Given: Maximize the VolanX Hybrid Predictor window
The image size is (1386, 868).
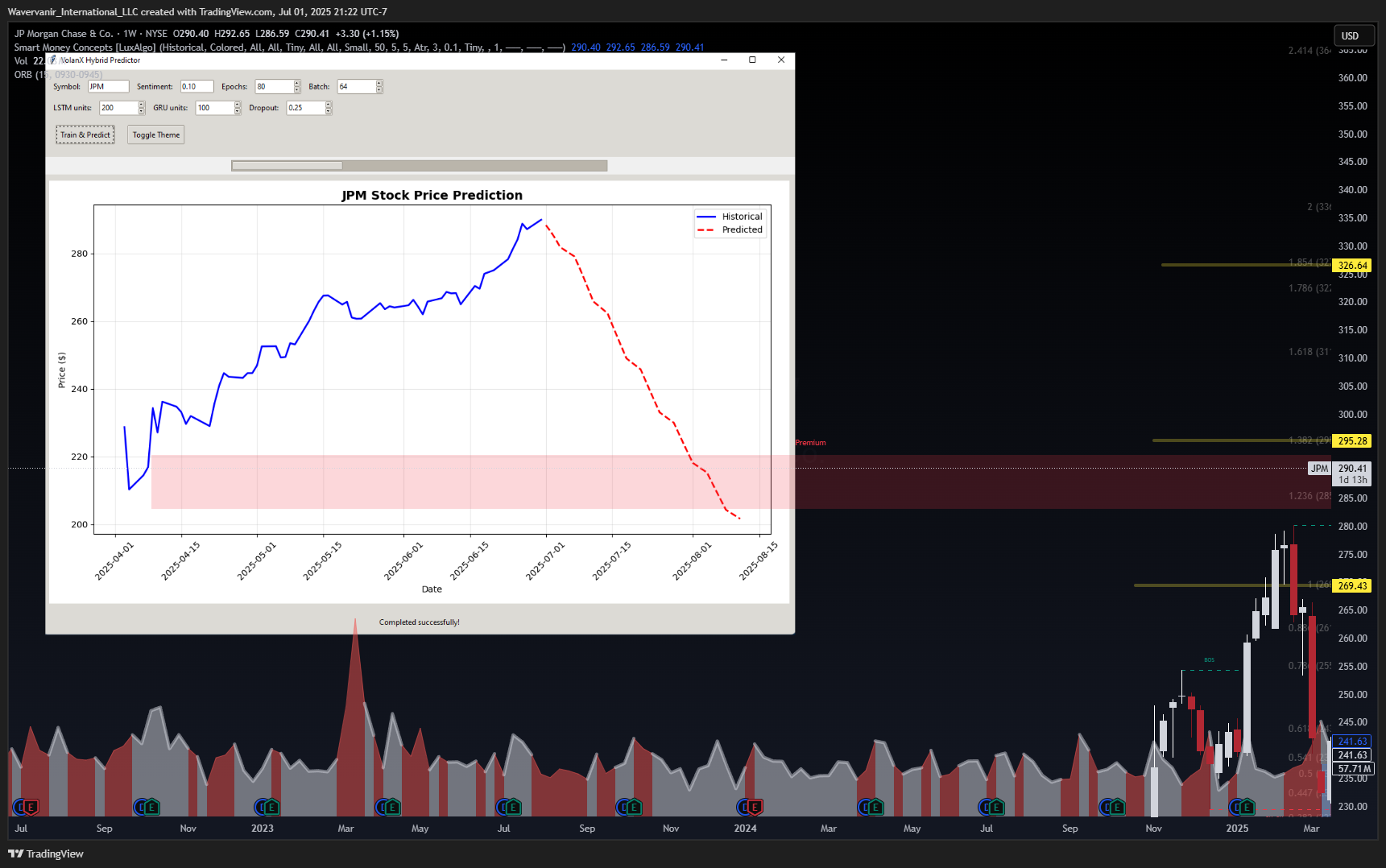Looking at the screenshot, I should [x=752, y=60].
